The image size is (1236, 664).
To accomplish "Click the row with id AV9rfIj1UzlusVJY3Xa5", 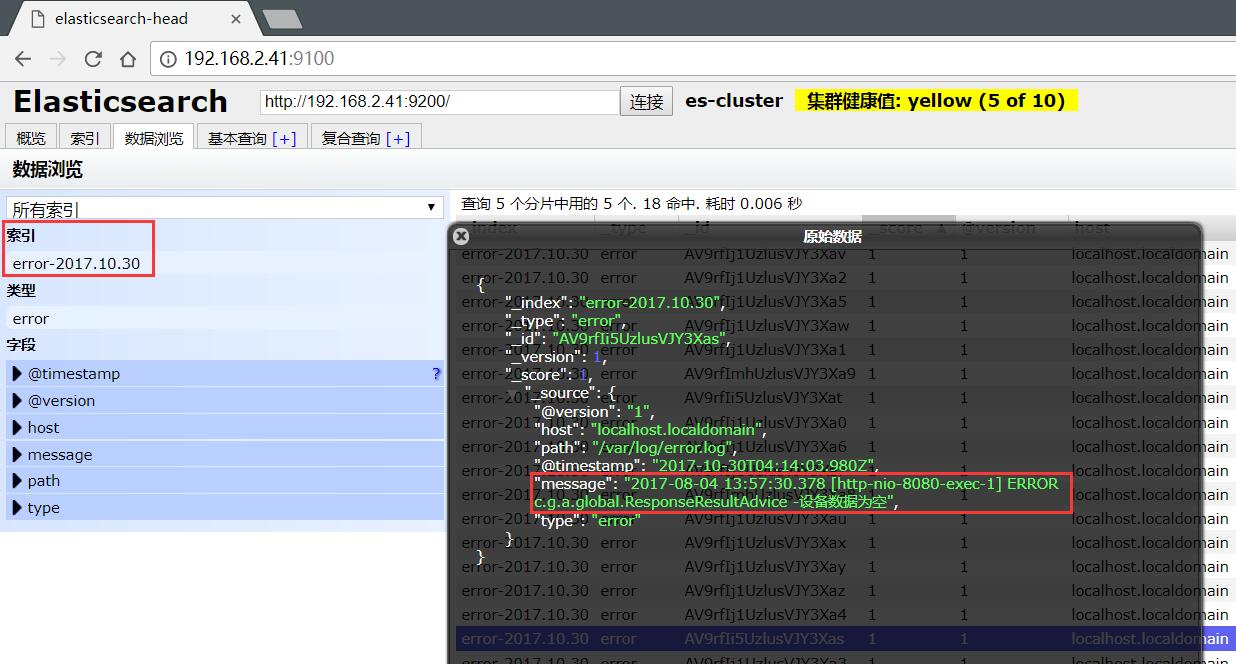I will tap(845, 302).
